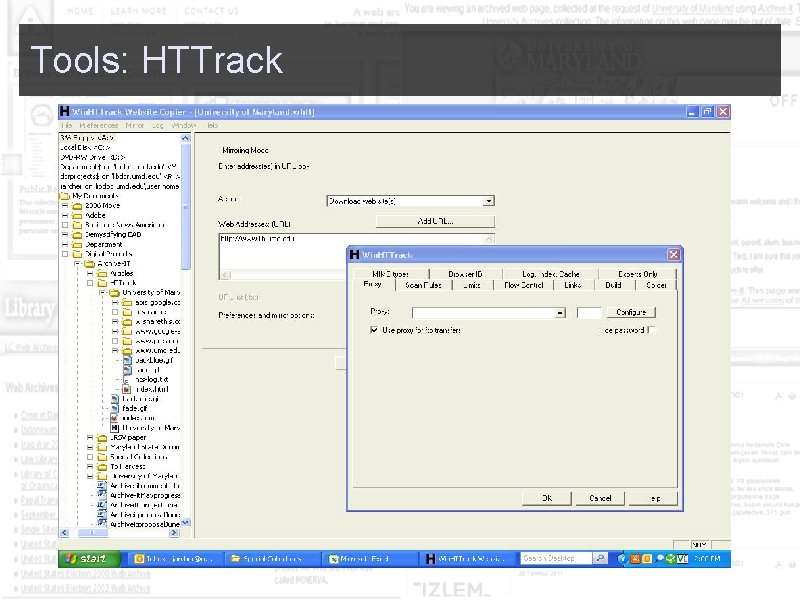Click the Department folder icon
Screen dimensions: 800x600
point(77,244)
